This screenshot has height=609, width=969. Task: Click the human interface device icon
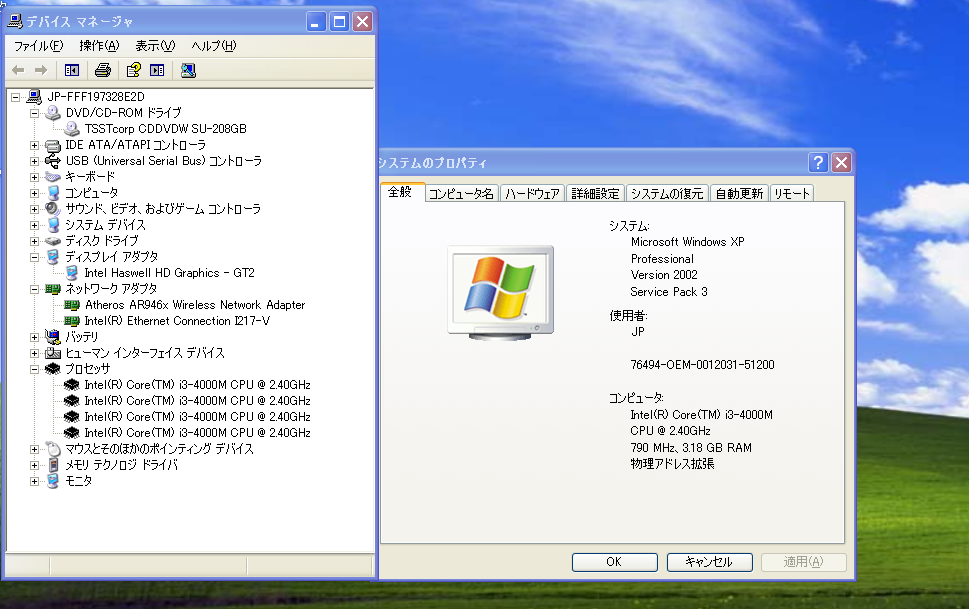tap(53, 353)
